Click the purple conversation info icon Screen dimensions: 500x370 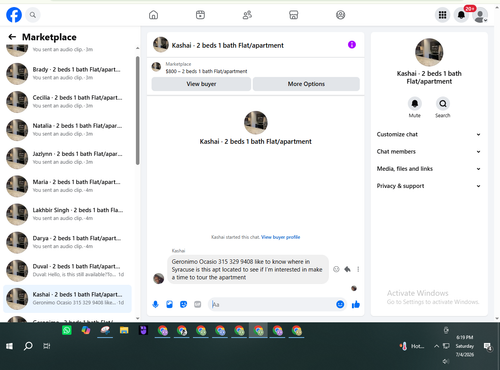352,45
